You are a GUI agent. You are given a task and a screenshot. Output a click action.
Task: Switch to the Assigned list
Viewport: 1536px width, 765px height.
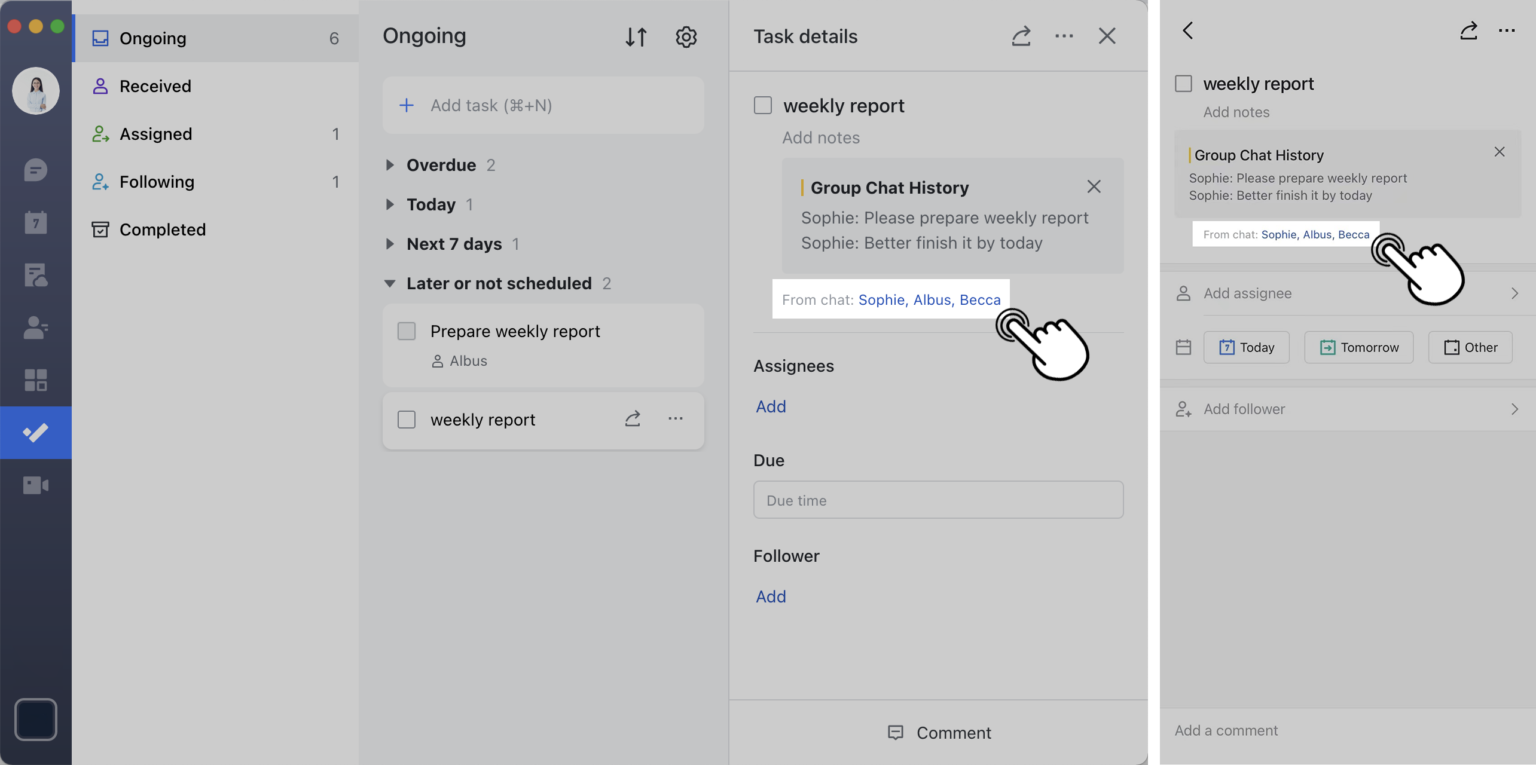(155, 133)
